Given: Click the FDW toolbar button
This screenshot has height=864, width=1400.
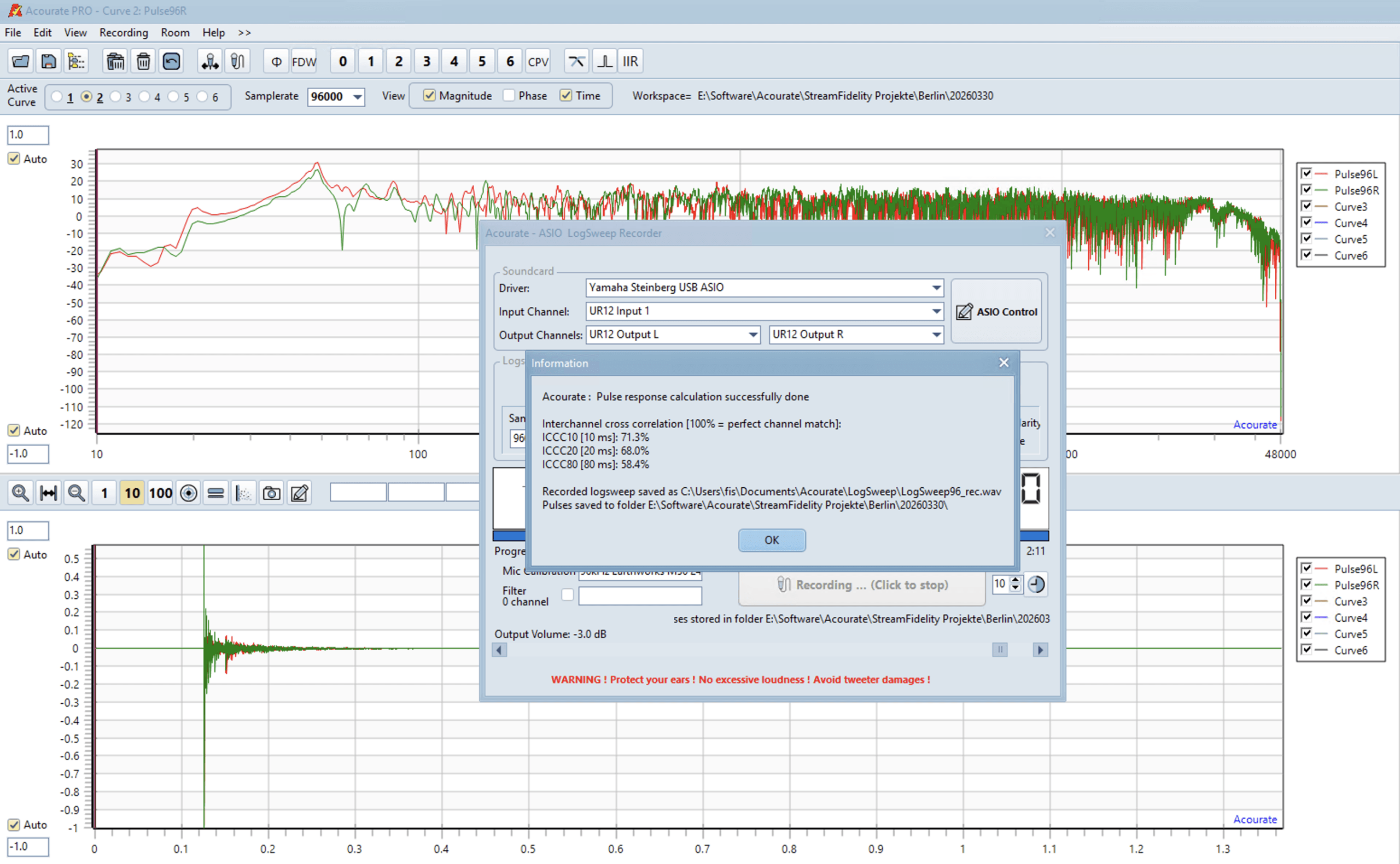Looking at the screenshot, I should 304,61.
